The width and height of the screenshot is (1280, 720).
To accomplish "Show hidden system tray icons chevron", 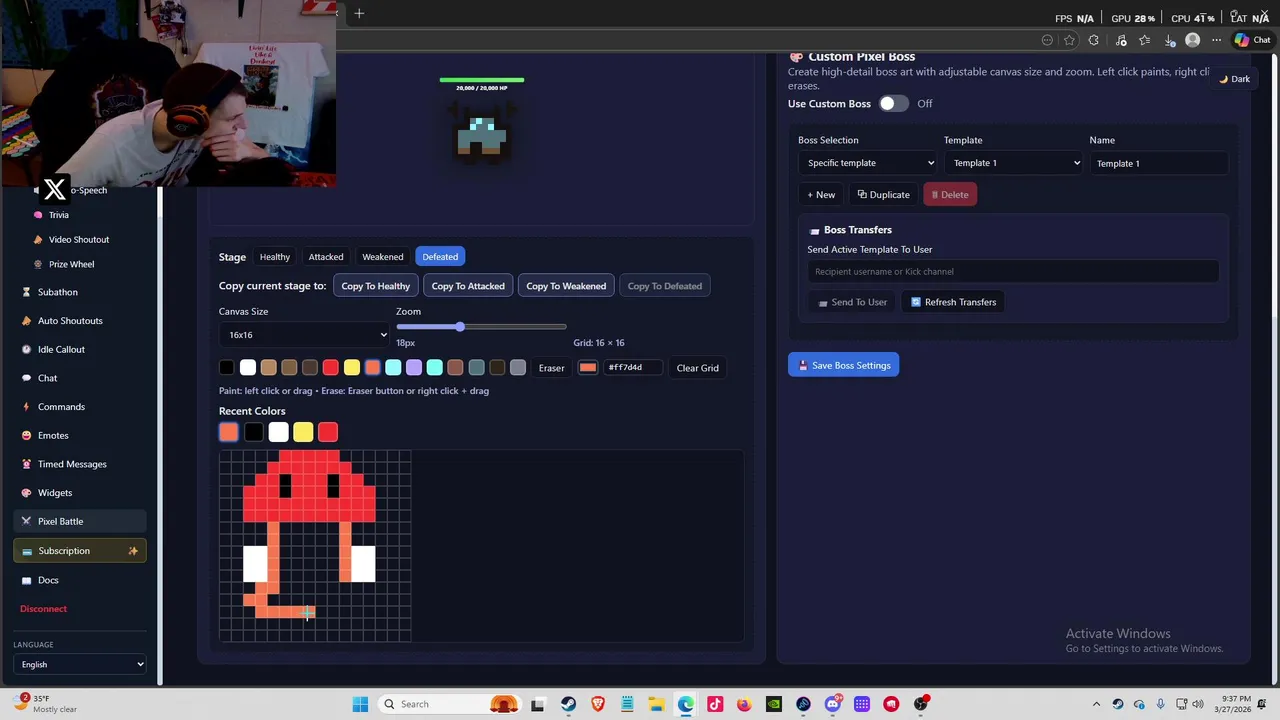I will pos(1097,704).
